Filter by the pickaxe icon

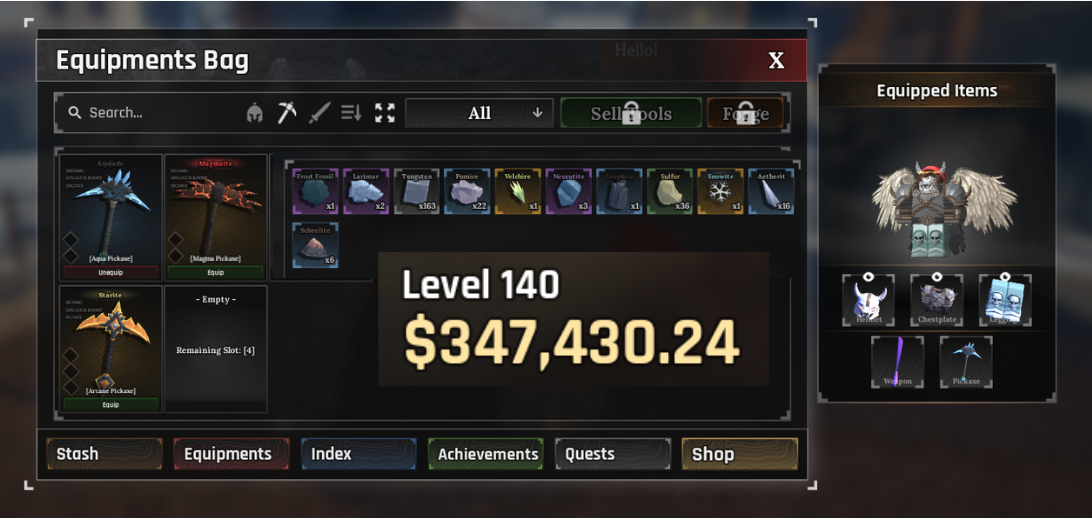coord(287,113)
